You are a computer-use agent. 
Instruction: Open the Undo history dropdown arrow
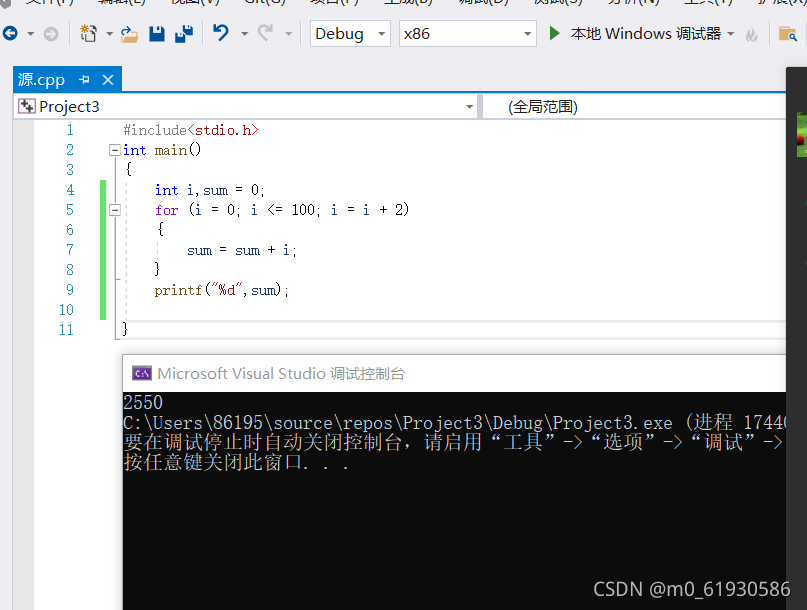coord(244,34)
